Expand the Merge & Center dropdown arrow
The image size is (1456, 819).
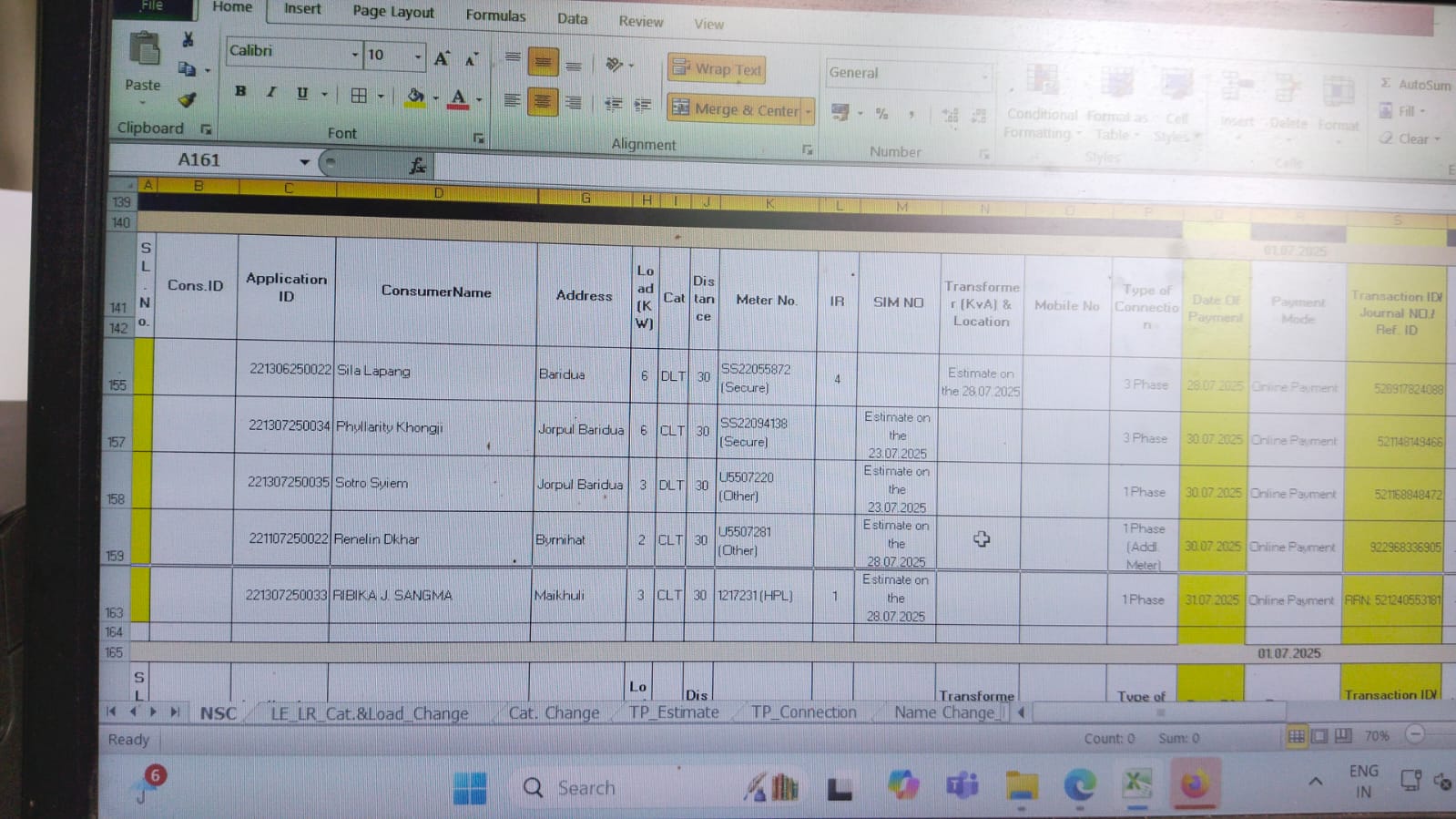(x=808, y=112)
